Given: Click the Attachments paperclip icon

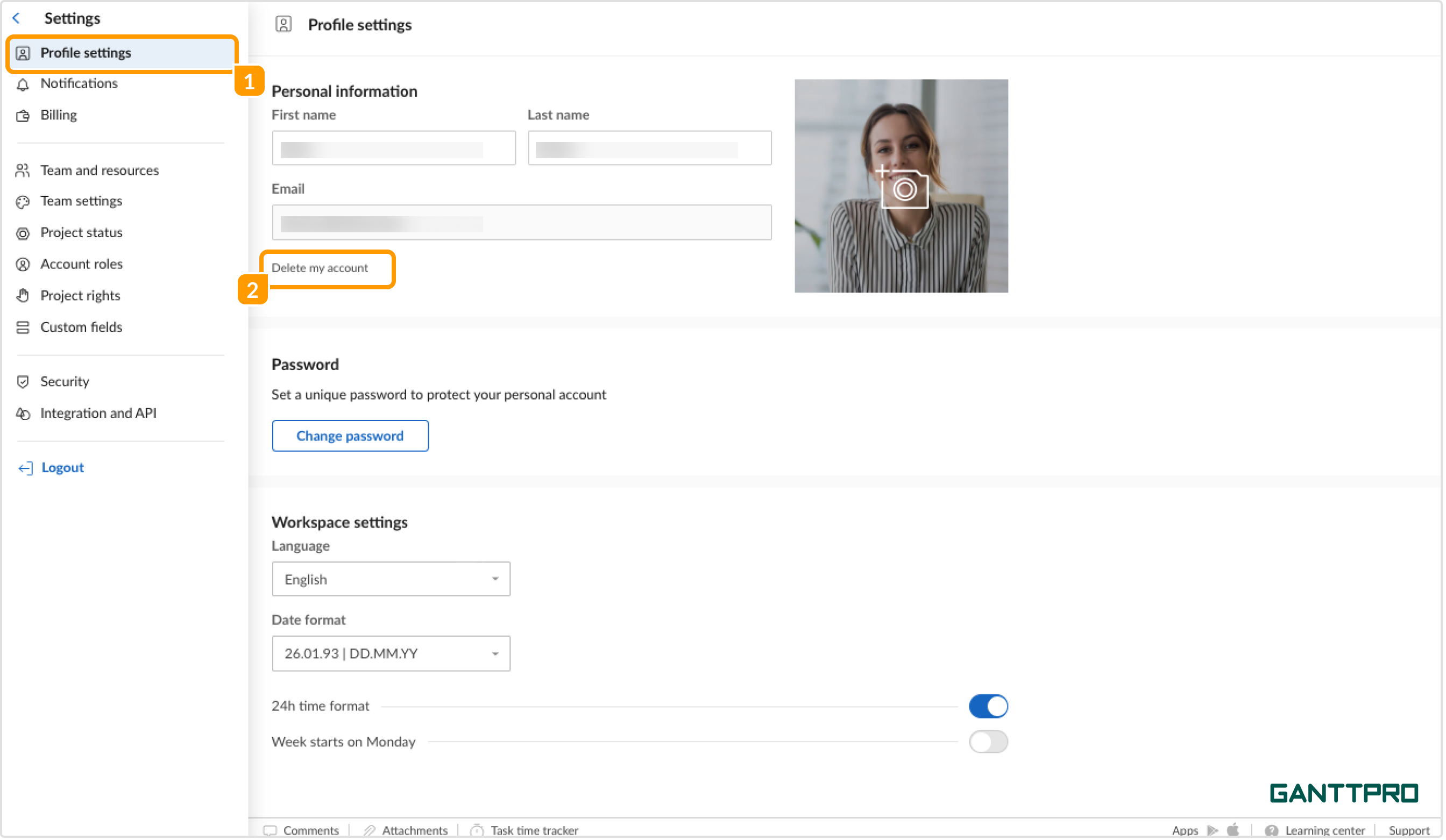Looking at the screenshot, I should [x=370, y=830].
